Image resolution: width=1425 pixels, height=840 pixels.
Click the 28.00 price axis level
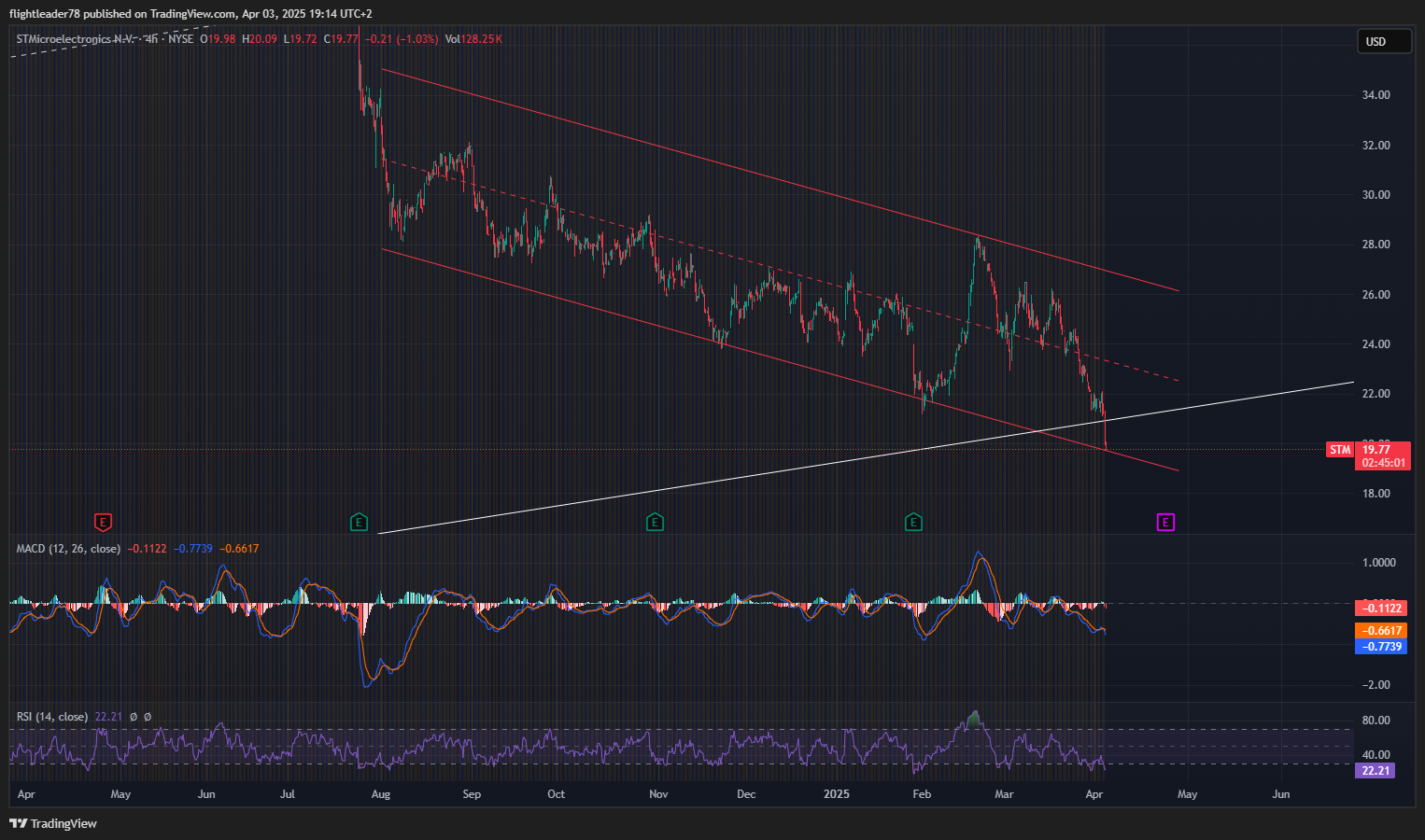click(1376, 245)
